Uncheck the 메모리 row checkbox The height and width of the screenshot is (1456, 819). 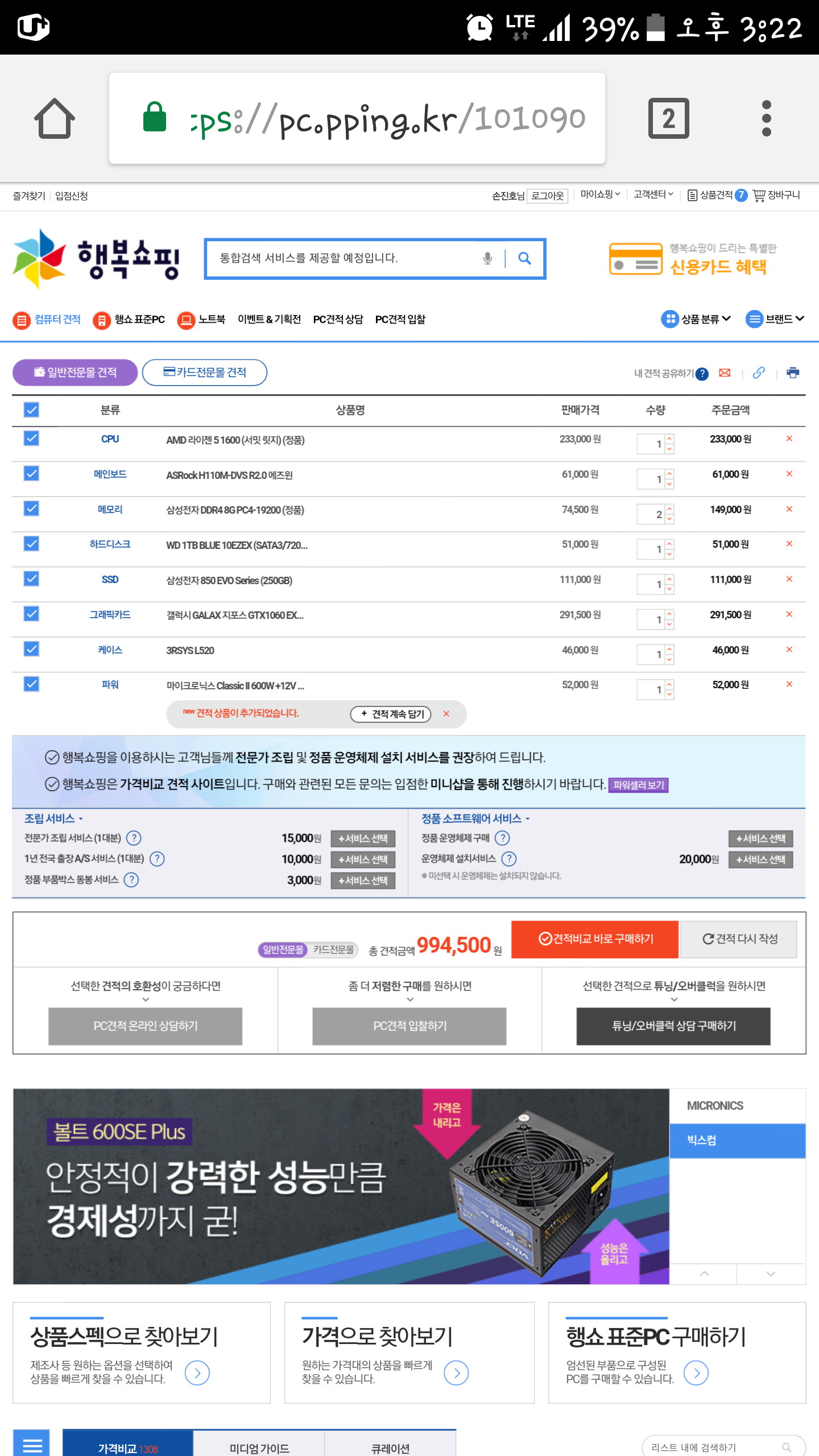point(31,508)
